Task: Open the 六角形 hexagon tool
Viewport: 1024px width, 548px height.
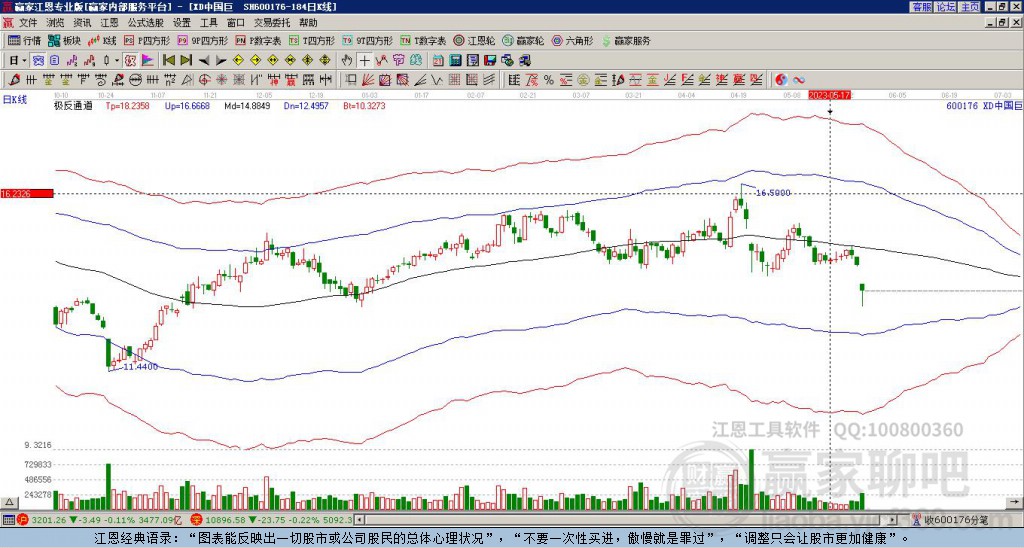Action: pos(573,40)
